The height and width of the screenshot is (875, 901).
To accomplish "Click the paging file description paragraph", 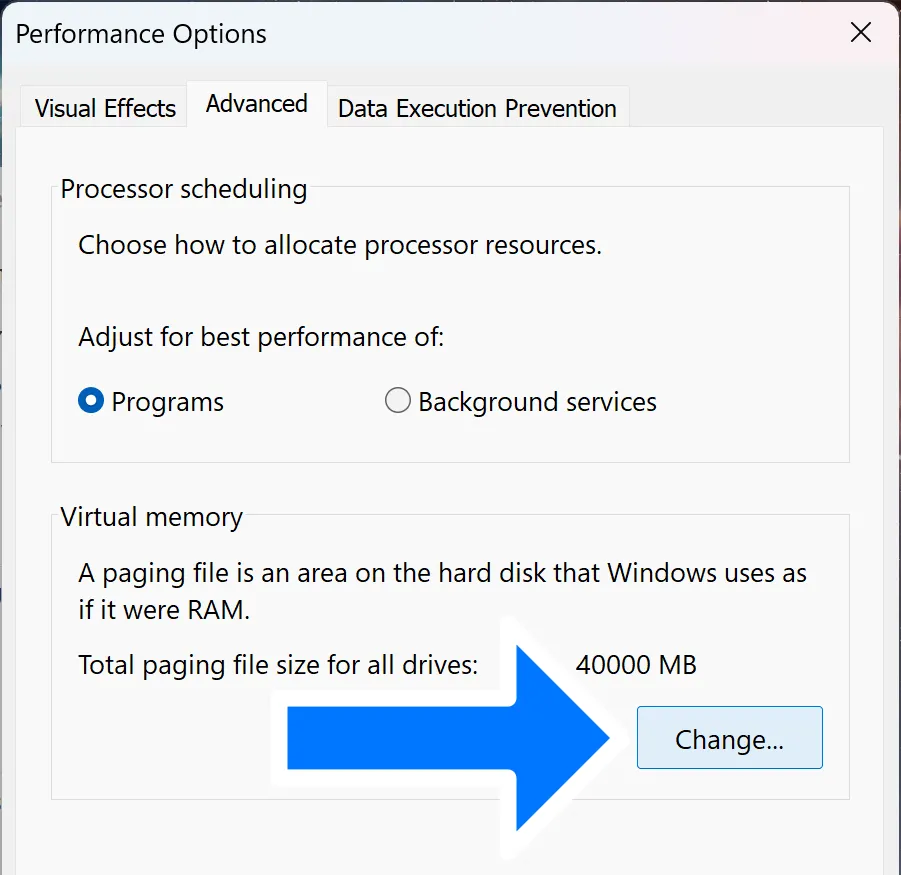I will click(442, 575).
